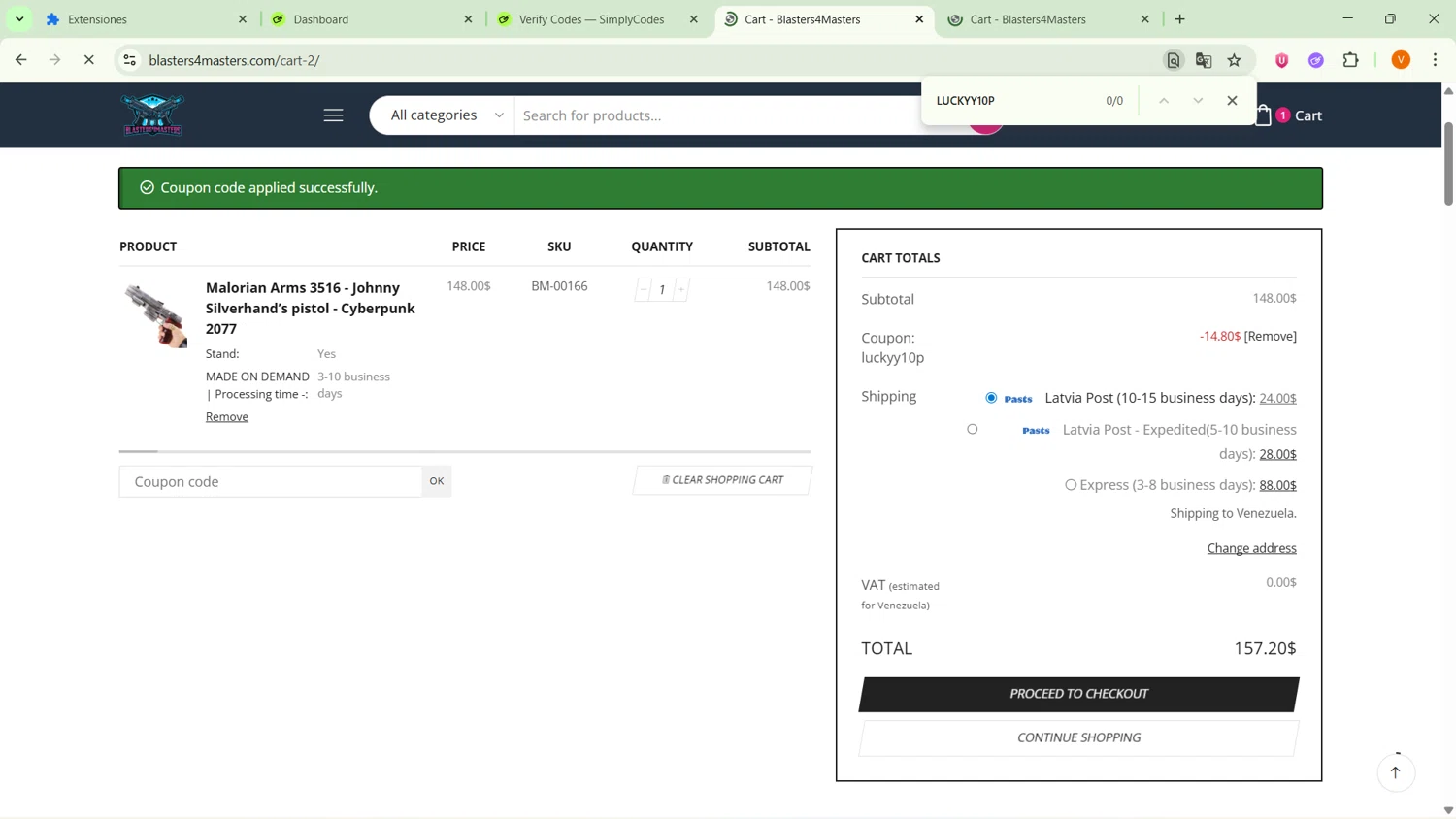1456x819 pixels.
Task: Focus the Coupon code field
Action: [x=271, y=482]
